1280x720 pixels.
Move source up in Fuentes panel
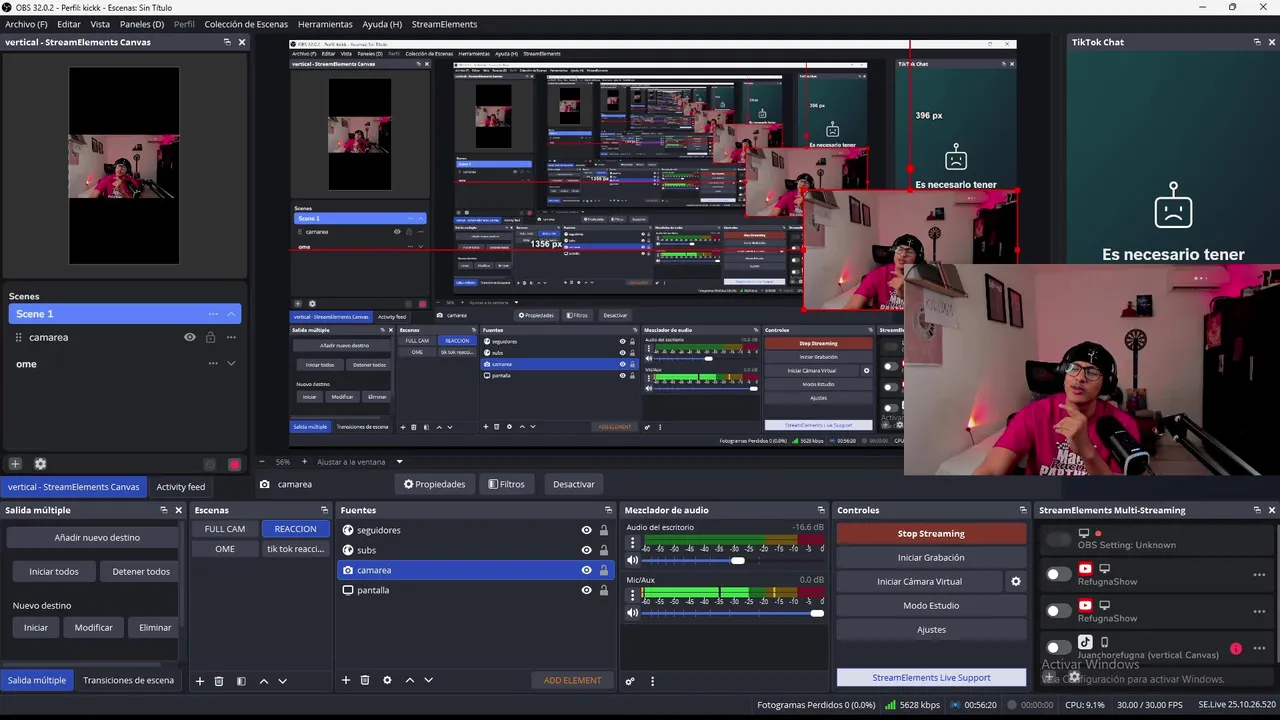click(x=410, y=680)
